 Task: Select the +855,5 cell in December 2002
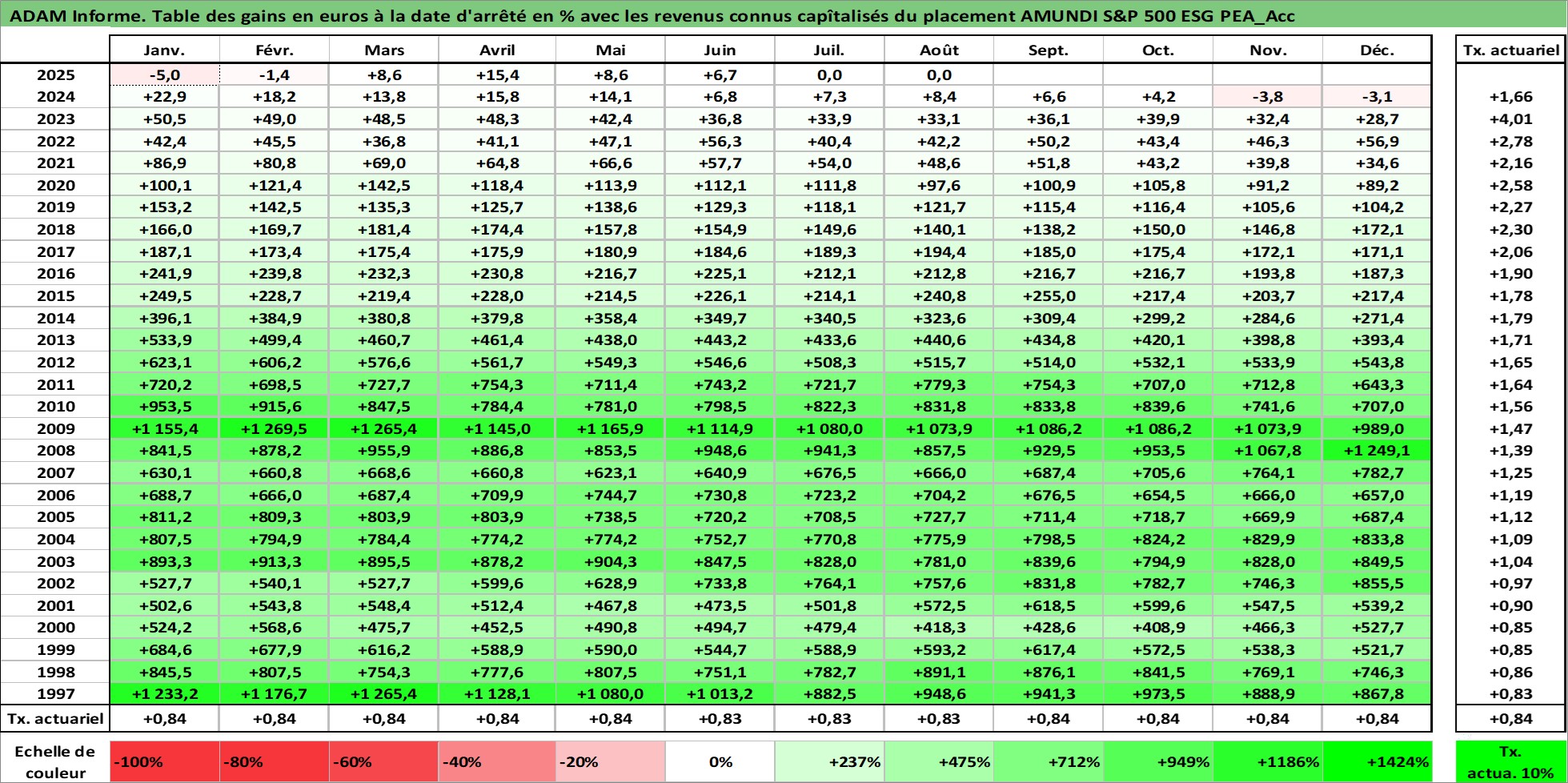(1377, 584)
